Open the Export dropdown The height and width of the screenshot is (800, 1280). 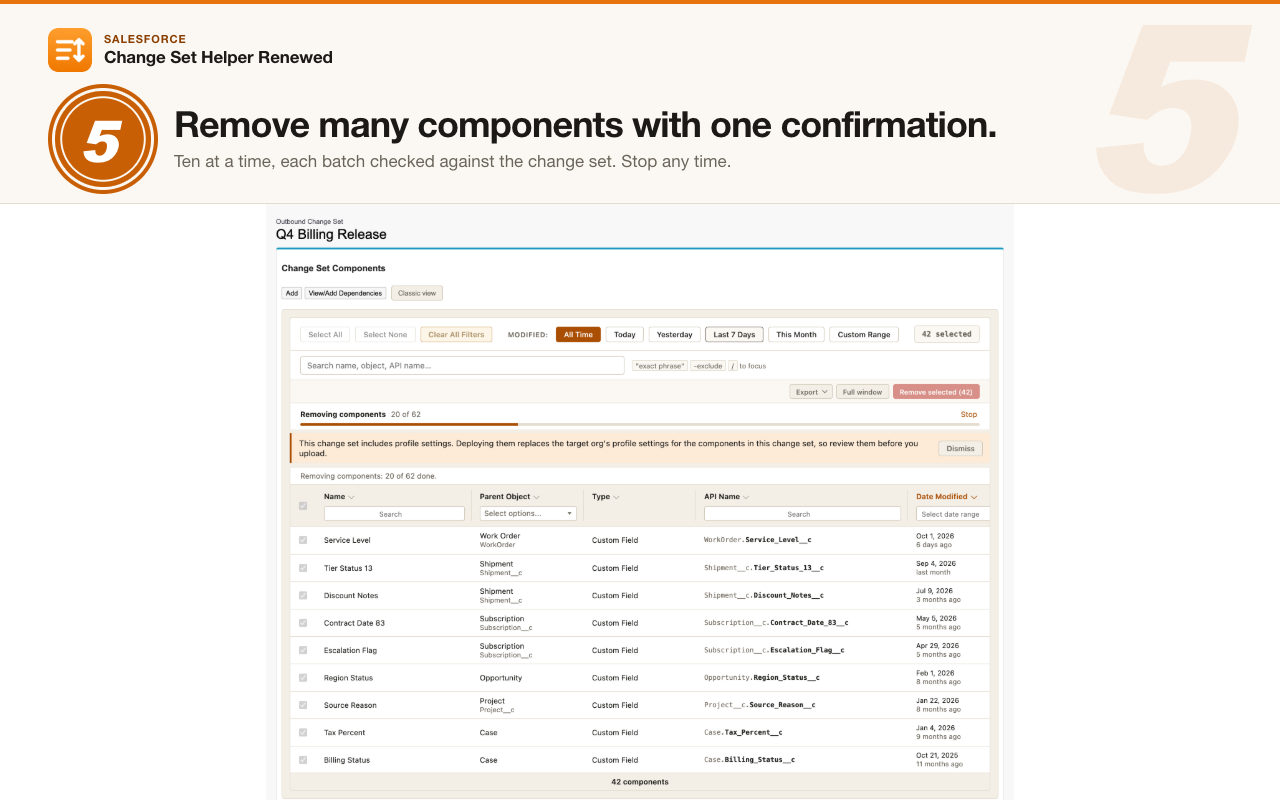(811, 392)
